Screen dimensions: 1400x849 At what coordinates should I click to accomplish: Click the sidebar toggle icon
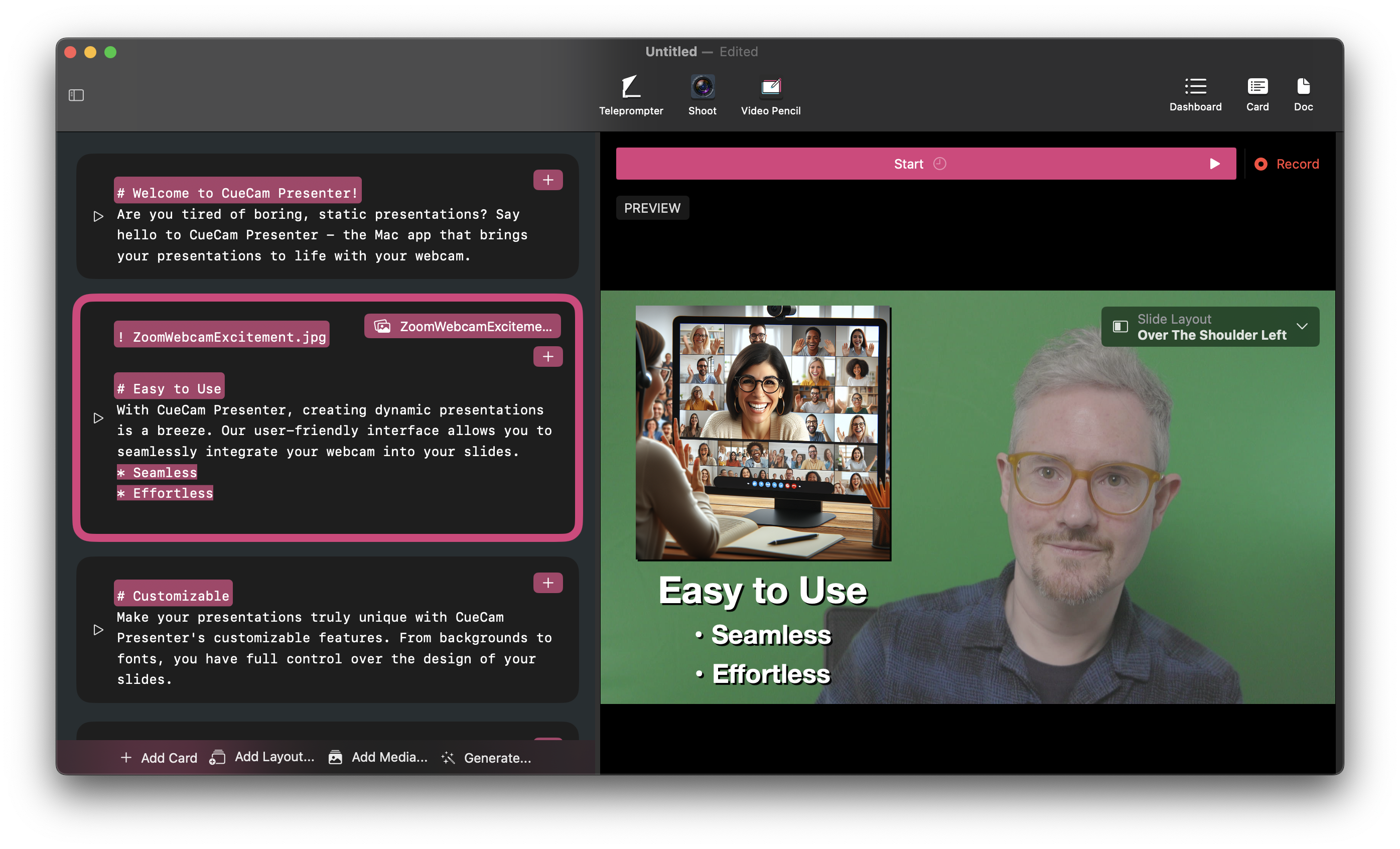pyautogui.click(x=76, y=95)
